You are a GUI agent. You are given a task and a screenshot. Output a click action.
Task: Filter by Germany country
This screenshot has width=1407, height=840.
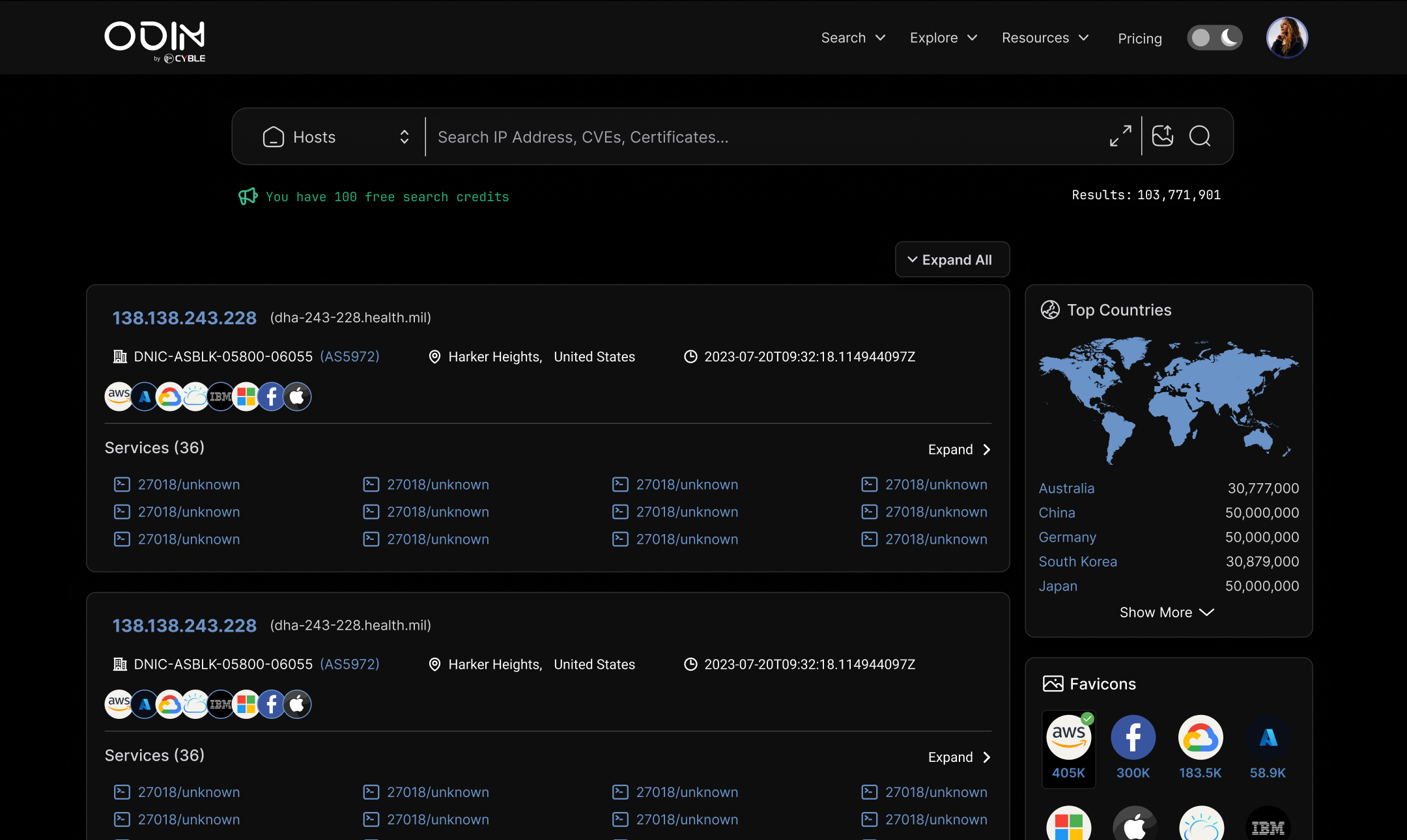point(1067,537)
